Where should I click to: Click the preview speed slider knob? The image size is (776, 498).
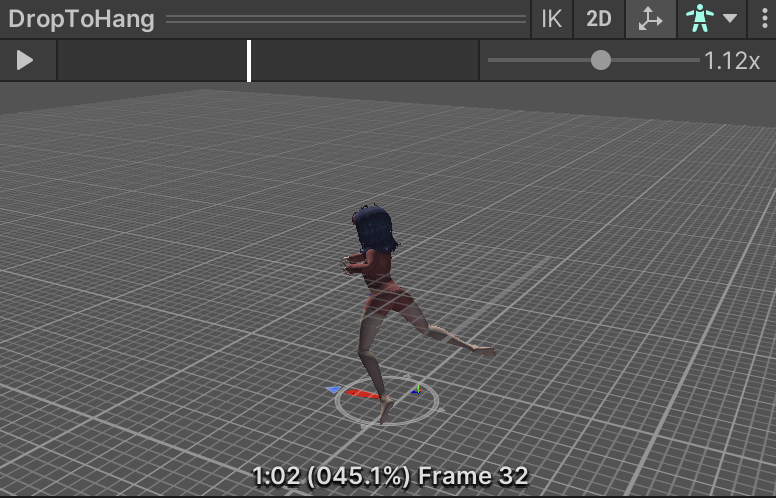click(601, 60)
